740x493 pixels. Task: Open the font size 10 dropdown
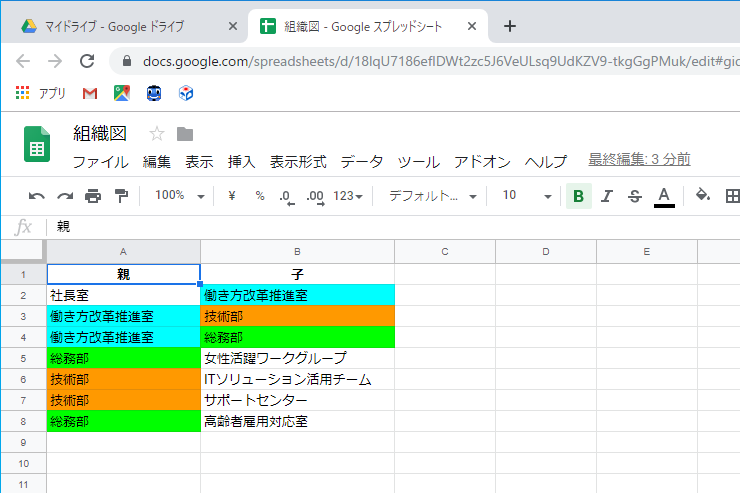[527, 196]
